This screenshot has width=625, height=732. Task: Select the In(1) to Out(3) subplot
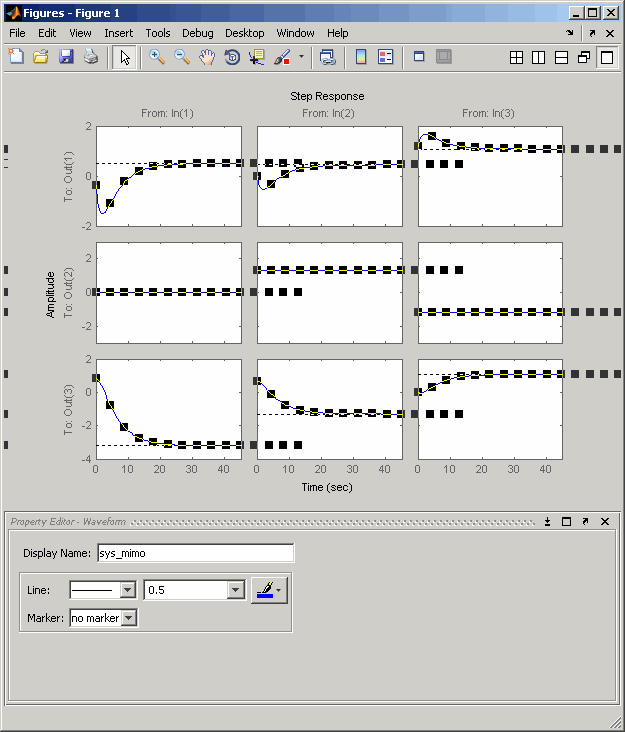169,409
